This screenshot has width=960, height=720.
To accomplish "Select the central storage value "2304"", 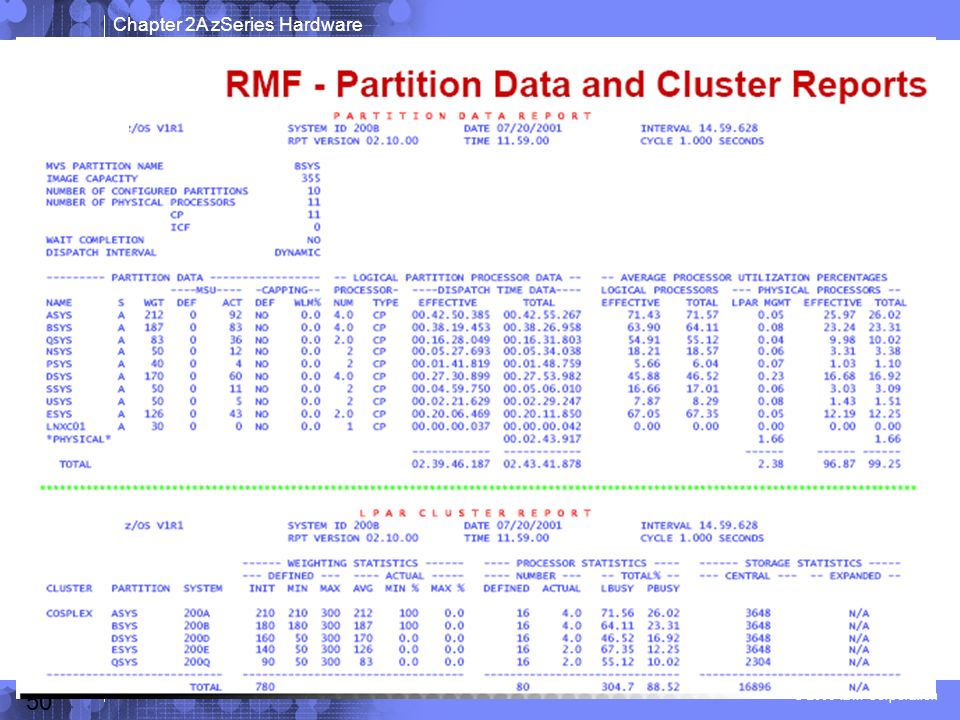I will 758,662.
